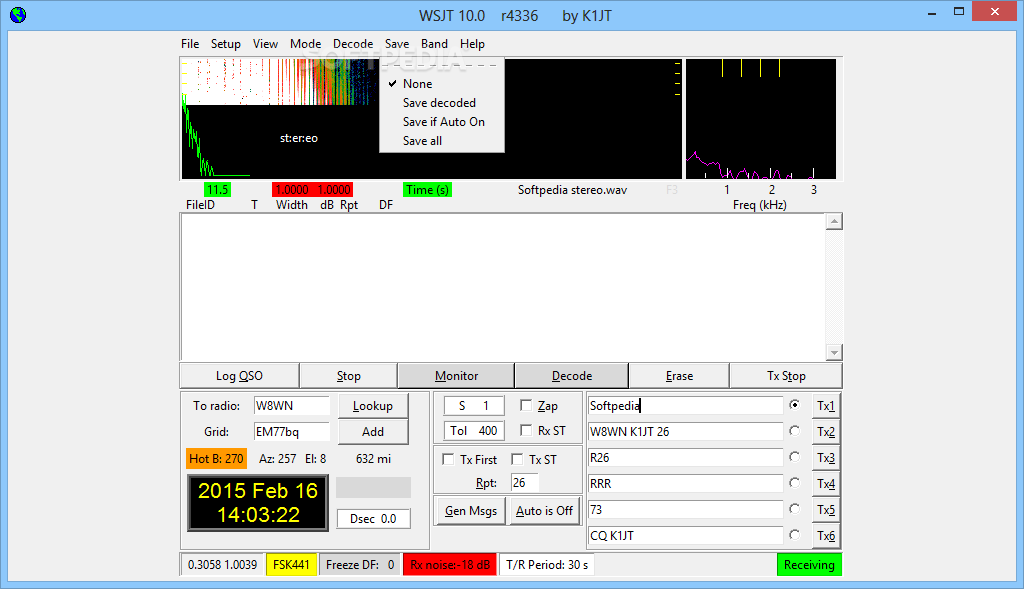
Task: Select radio button for R26 message
Action: [794, 457]
